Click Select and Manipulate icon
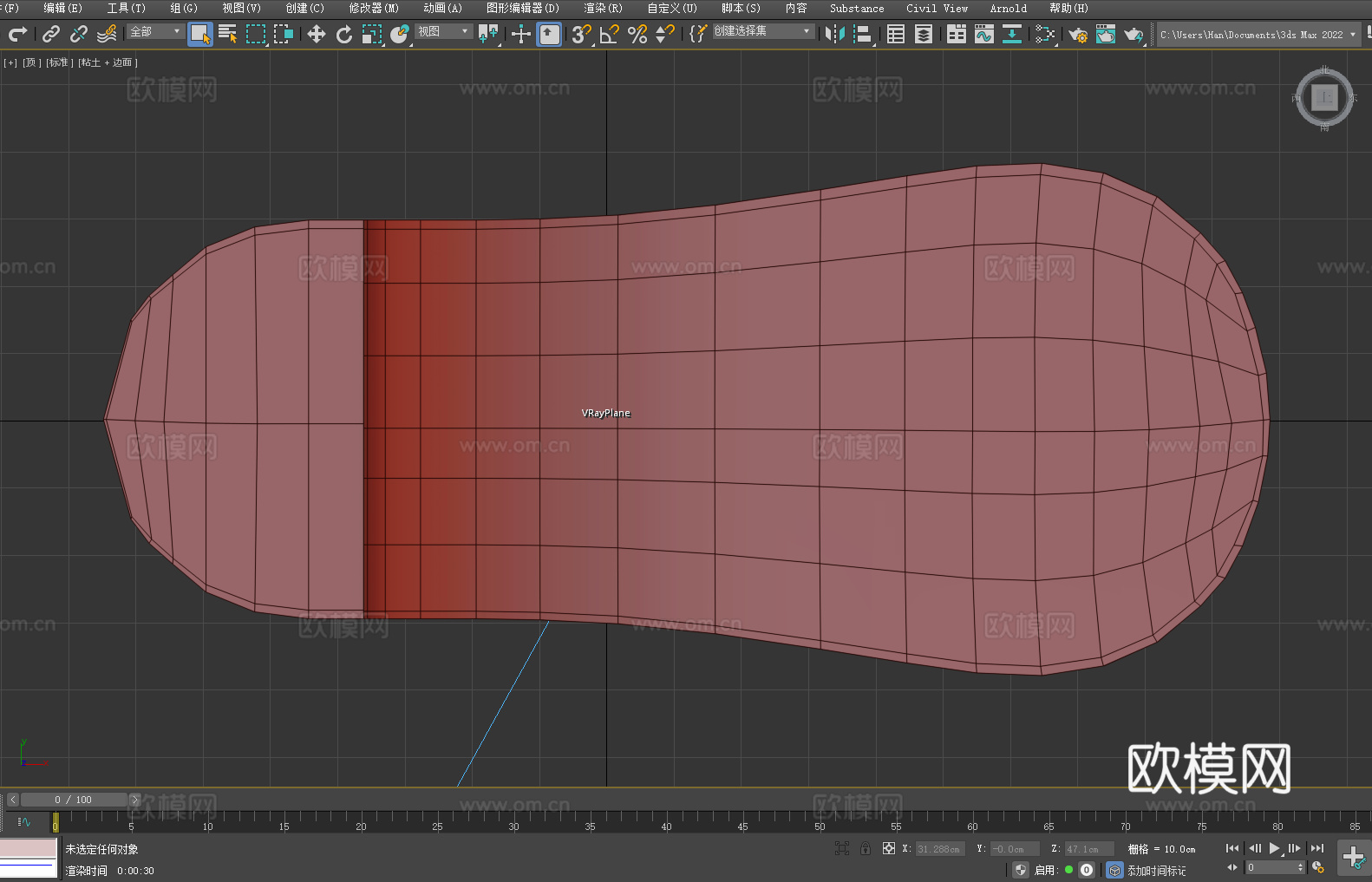This screenshot has height=882, width=1372. pos(520,34)
